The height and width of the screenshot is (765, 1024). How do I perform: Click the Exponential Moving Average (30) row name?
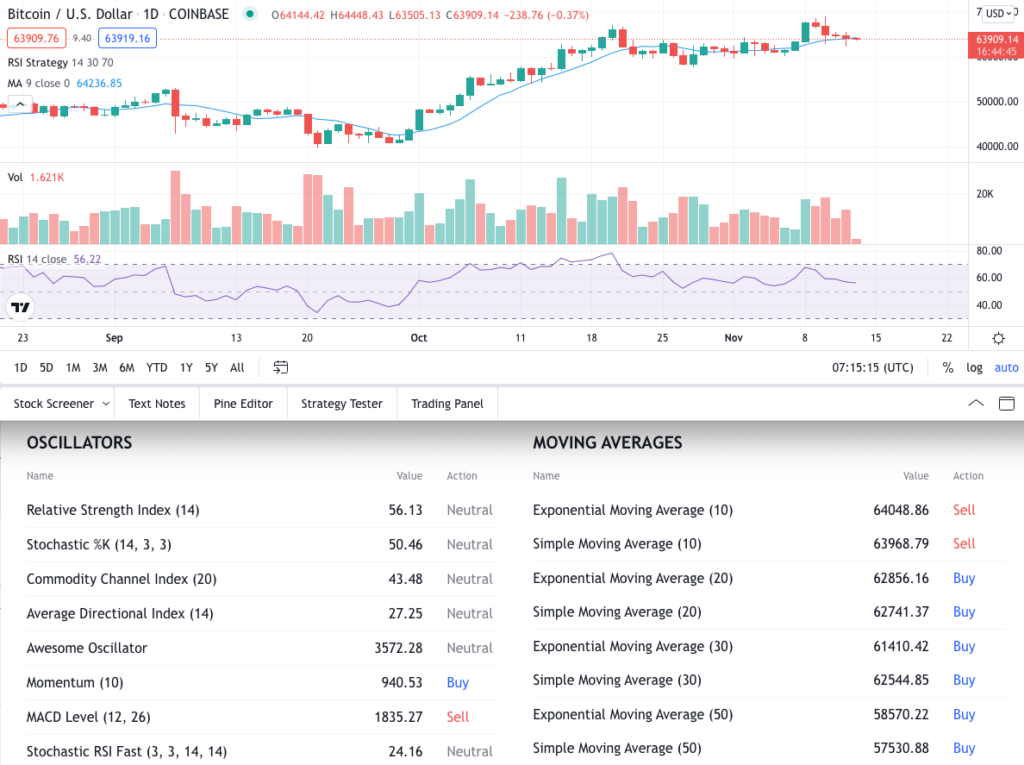633,646
